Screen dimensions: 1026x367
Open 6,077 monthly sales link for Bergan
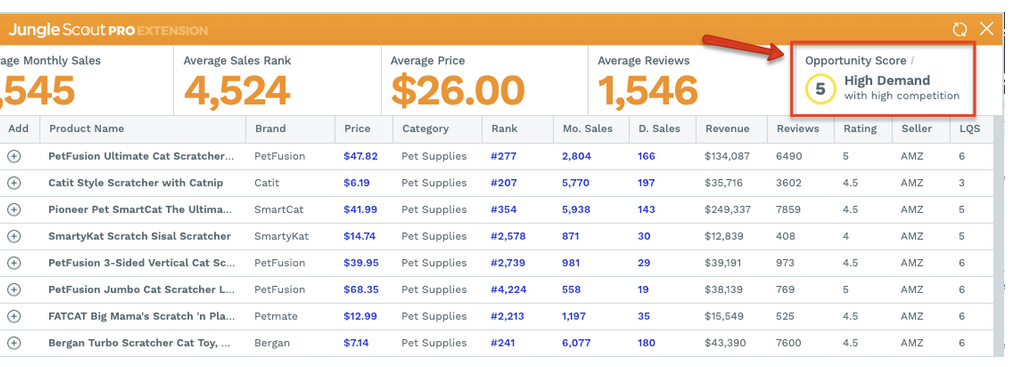pyautogui.click(x=576, y=343)
